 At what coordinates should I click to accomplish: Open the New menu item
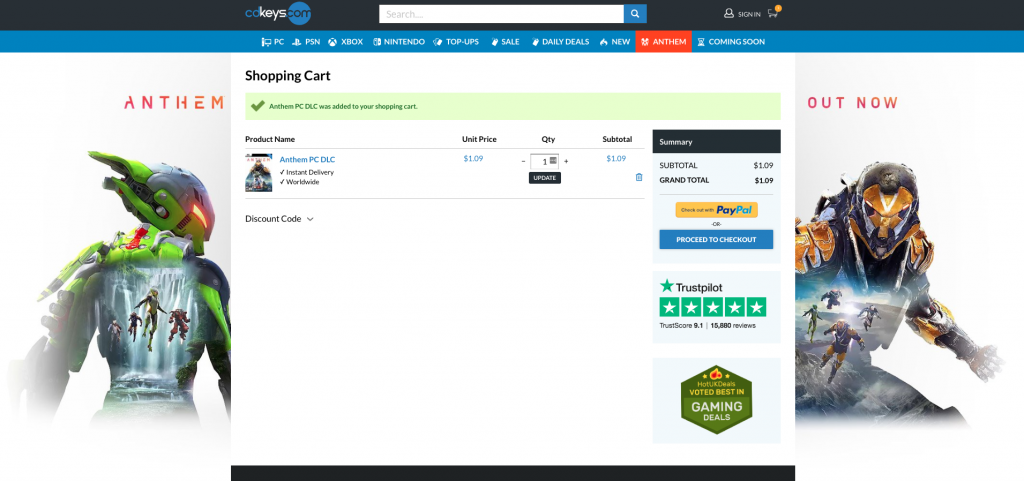615,42
